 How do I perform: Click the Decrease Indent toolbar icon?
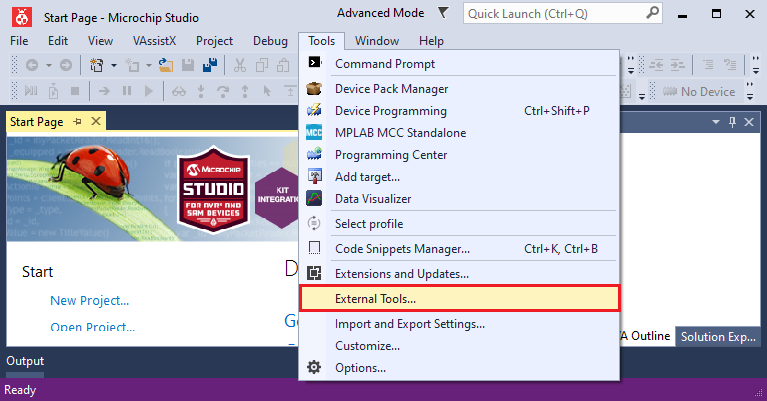click(x=656, y=65)
